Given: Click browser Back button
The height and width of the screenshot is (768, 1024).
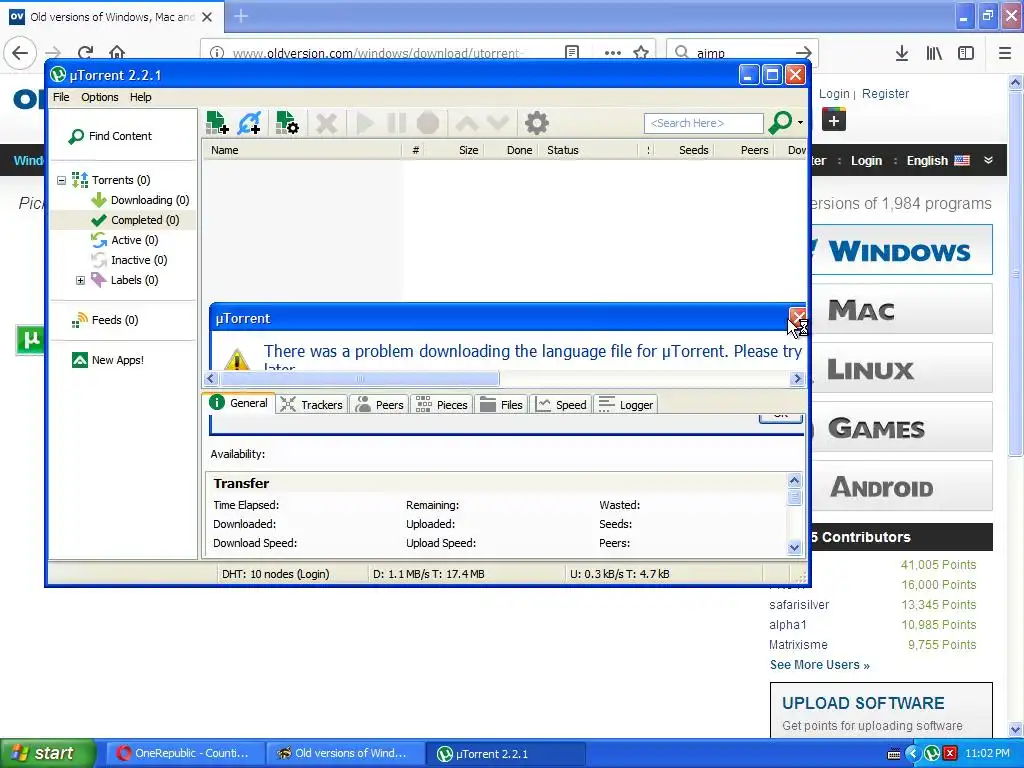Looking at the screenshot, I should [x=20, y=52].
